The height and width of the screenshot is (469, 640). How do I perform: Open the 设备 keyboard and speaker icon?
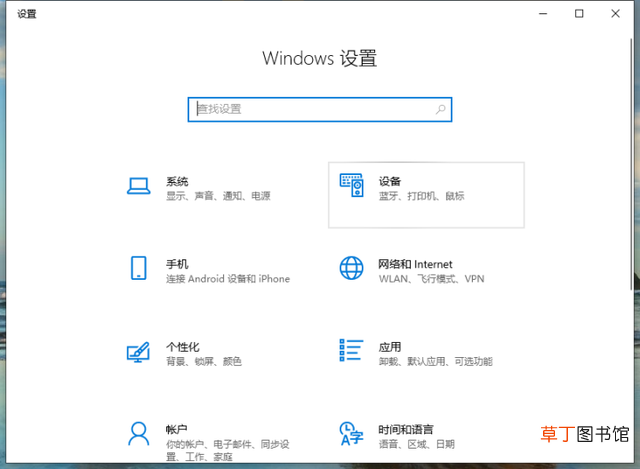coord(351,185)
